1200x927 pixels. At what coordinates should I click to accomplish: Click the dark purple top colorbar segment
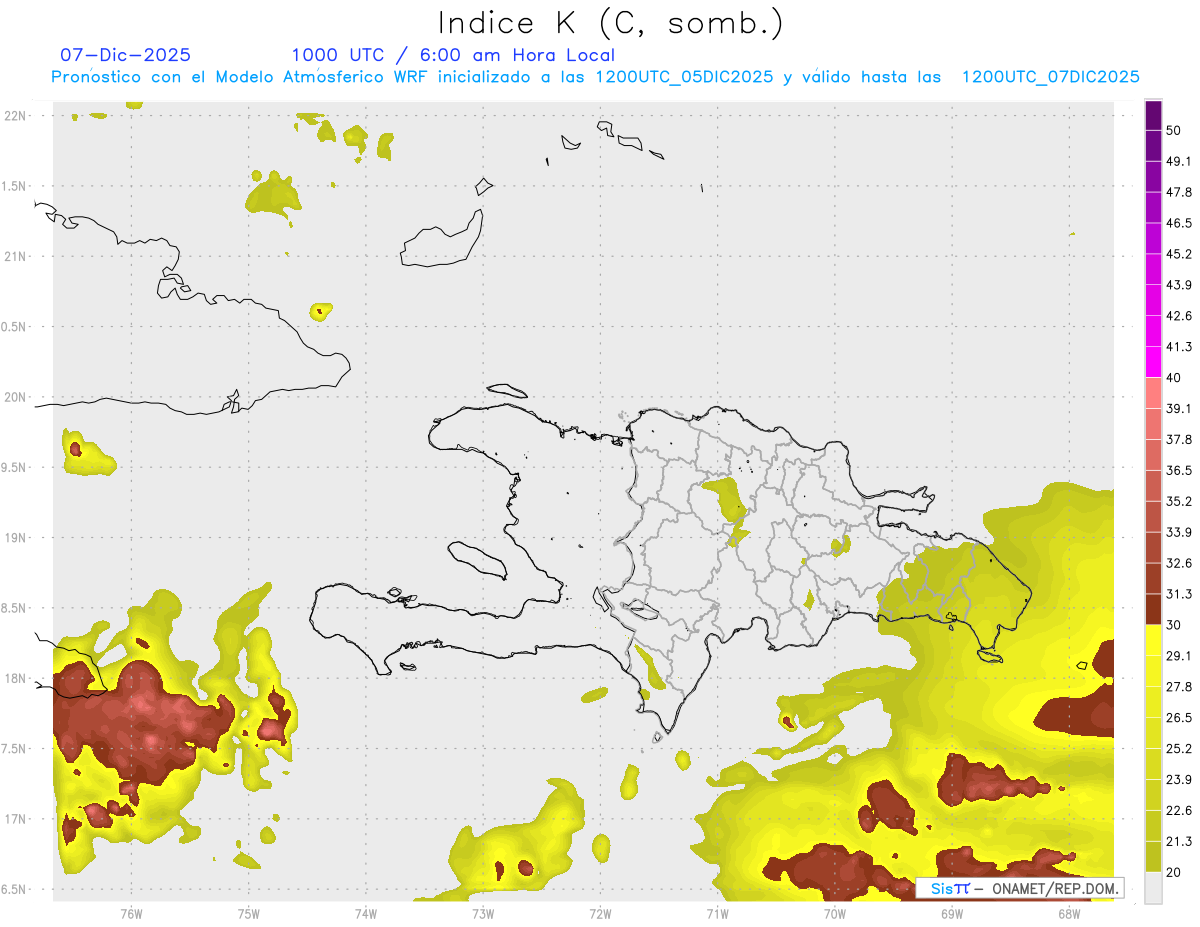1153,116
